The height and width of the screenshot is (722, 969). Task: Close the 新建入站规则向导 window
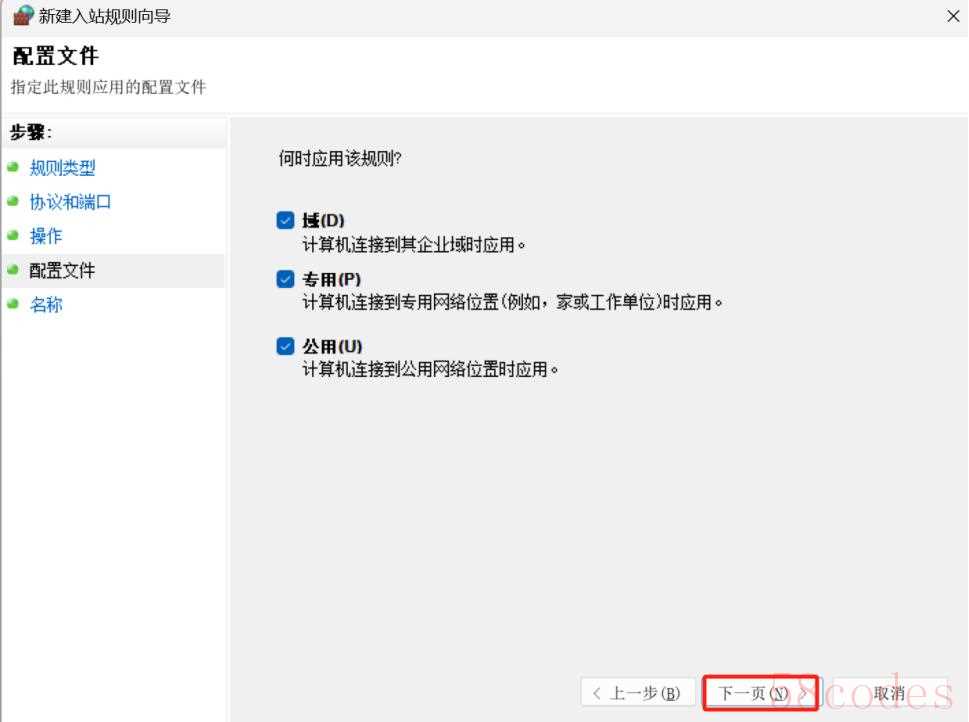tap(953, 15)
